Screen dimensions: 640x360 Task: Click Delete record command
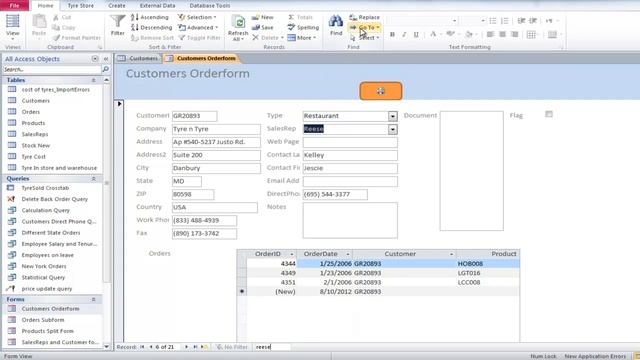point(267,38)
